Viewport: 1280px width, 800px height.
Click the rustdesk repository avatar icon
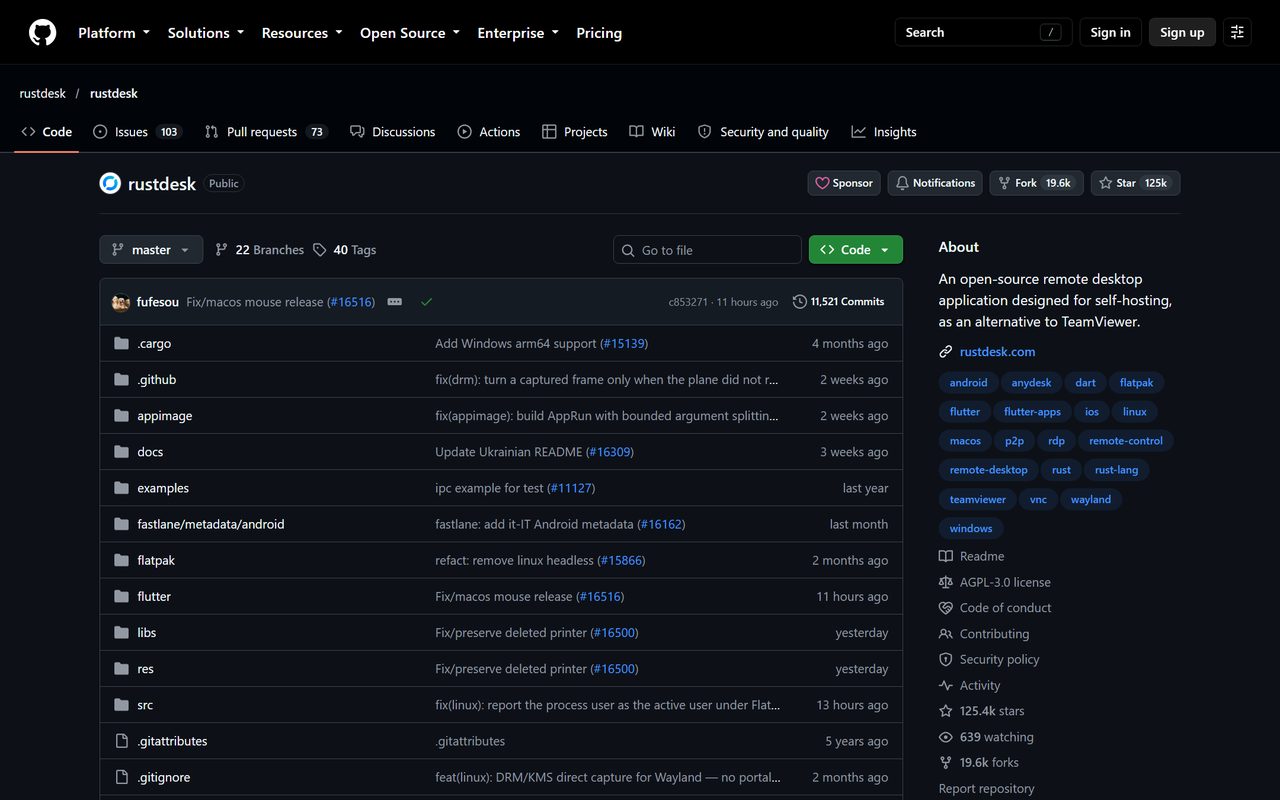[110, 183]
